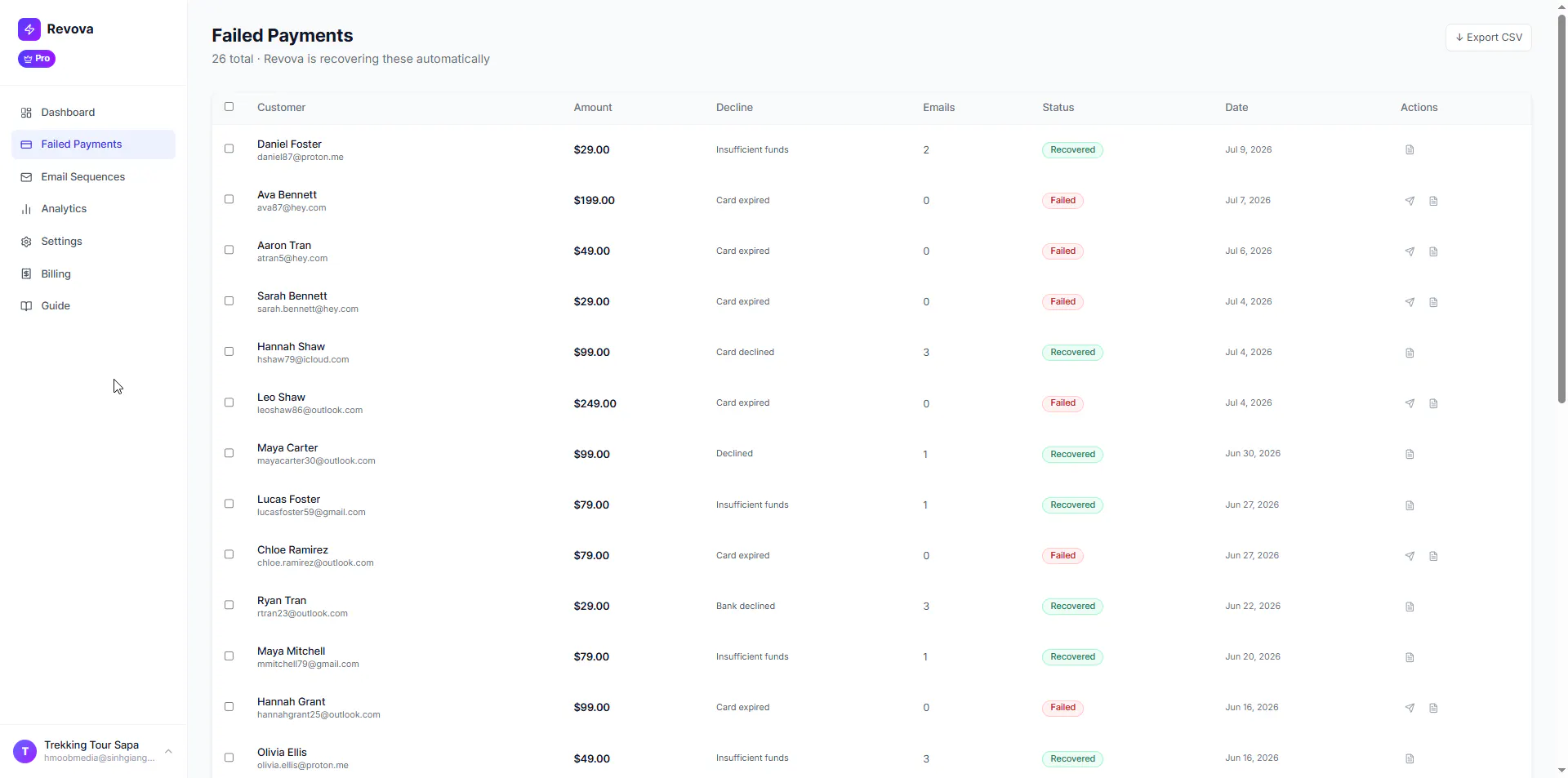Send recovery email to Chloe Ramirez

(x=1410, y=556)
